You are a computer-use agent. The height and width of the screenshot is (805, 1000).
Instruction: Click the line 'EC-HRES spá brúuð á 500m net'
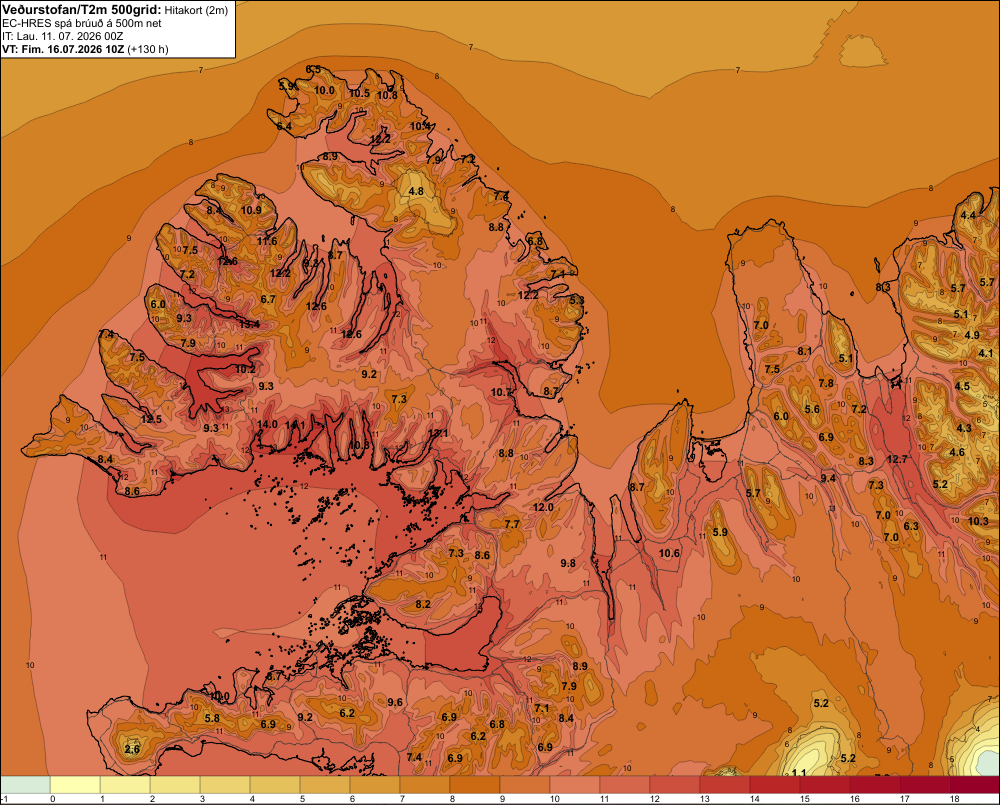(x=82, y=23)
